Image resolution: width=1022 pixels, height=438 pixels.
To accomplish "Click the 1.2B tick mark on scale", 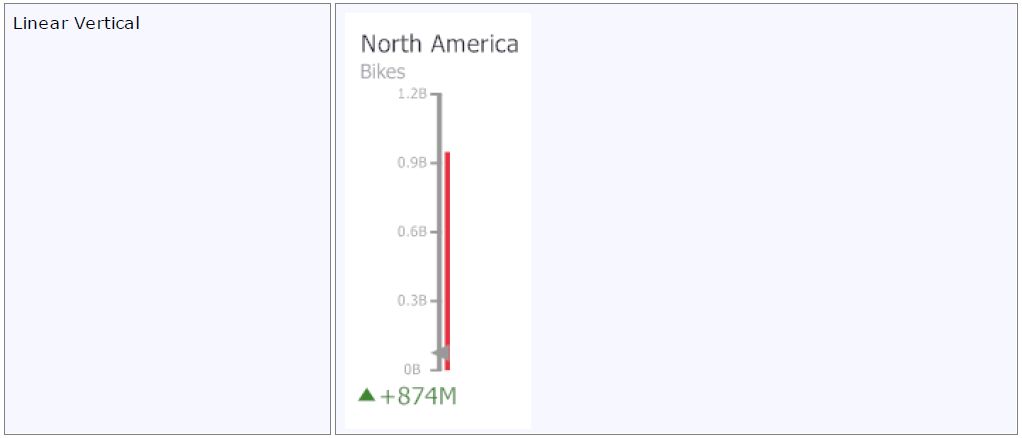I will [433, 94].
